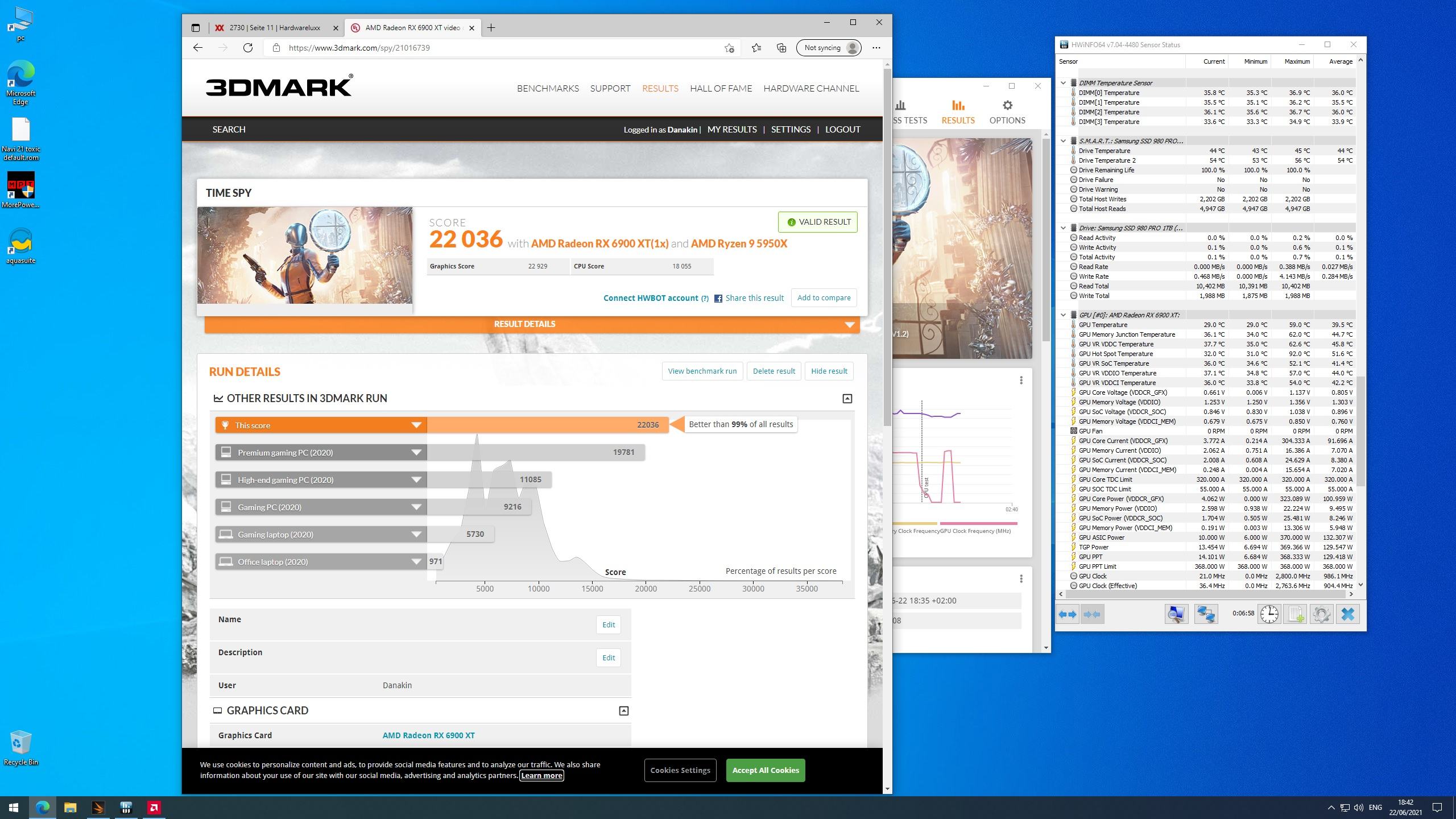This screenshot has height=819, width=1456.
Task: Close the Hardwareluxx tab
Action: (336, 27)
